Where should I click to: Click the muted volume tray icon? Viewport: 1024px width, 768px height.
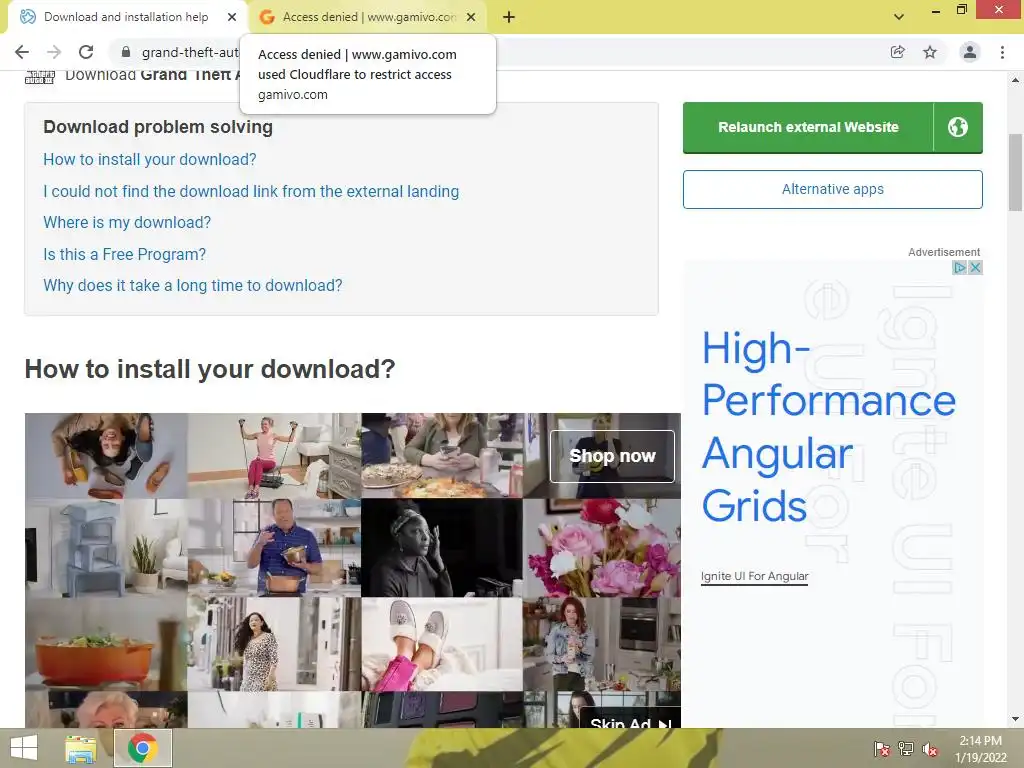click(x=930, y=749)
